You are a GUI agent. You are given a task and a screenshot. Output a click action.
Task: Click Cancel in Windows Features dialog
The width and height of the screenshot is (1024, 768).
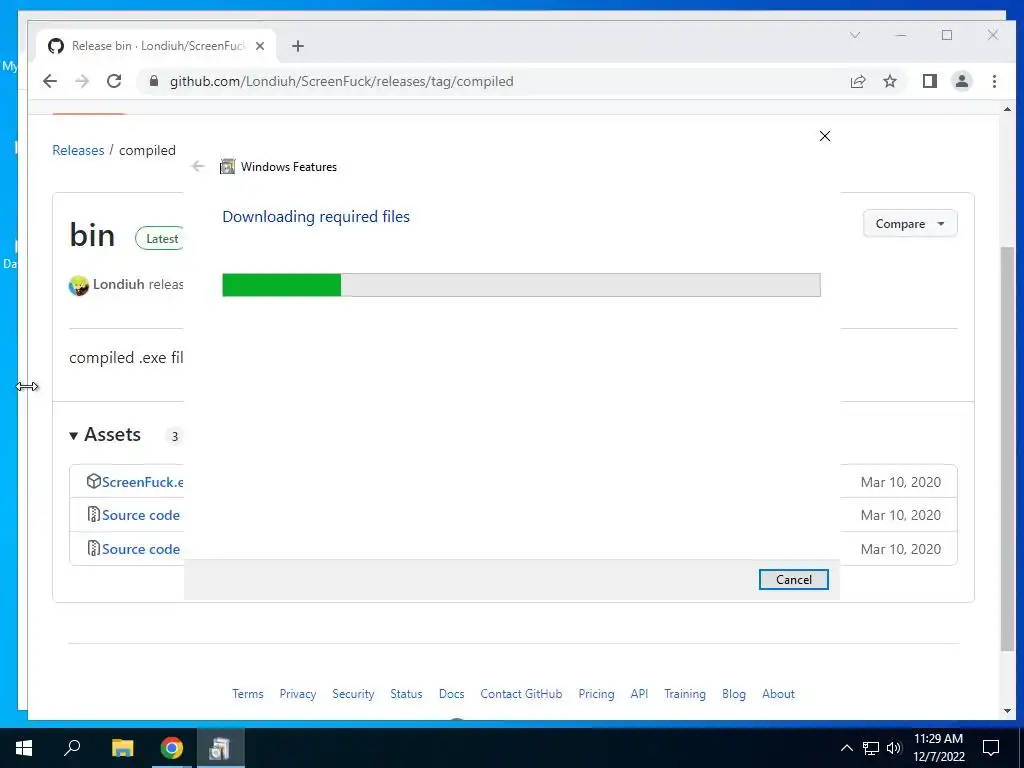[x=793, y=579]
